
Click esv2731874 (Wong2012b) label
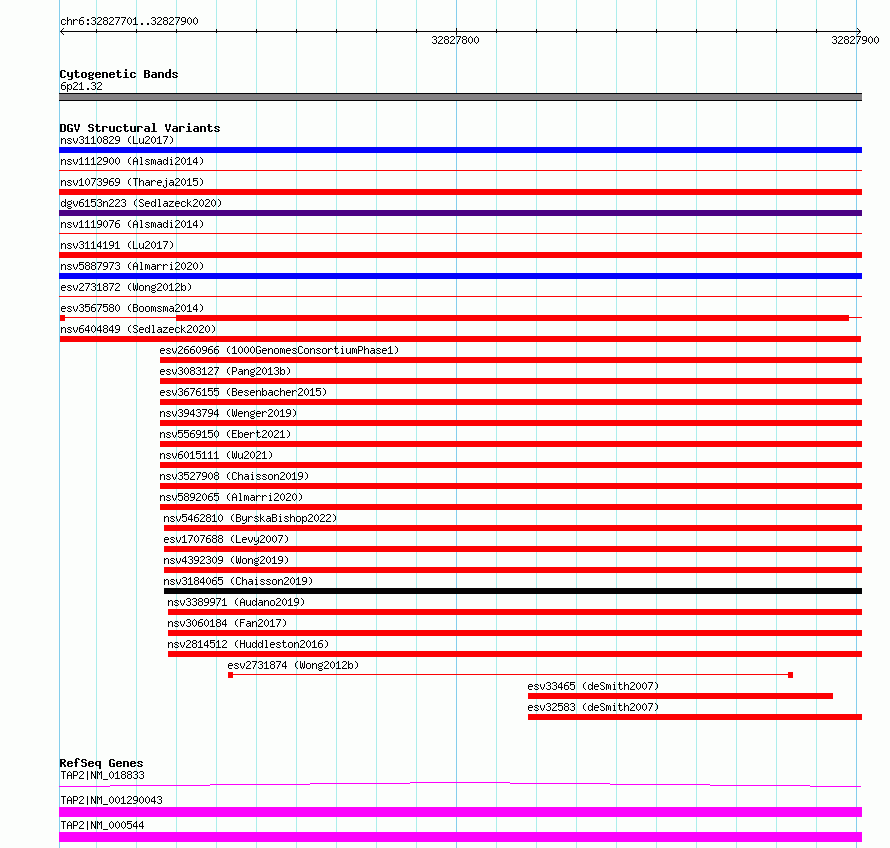(x=293, y=665)
